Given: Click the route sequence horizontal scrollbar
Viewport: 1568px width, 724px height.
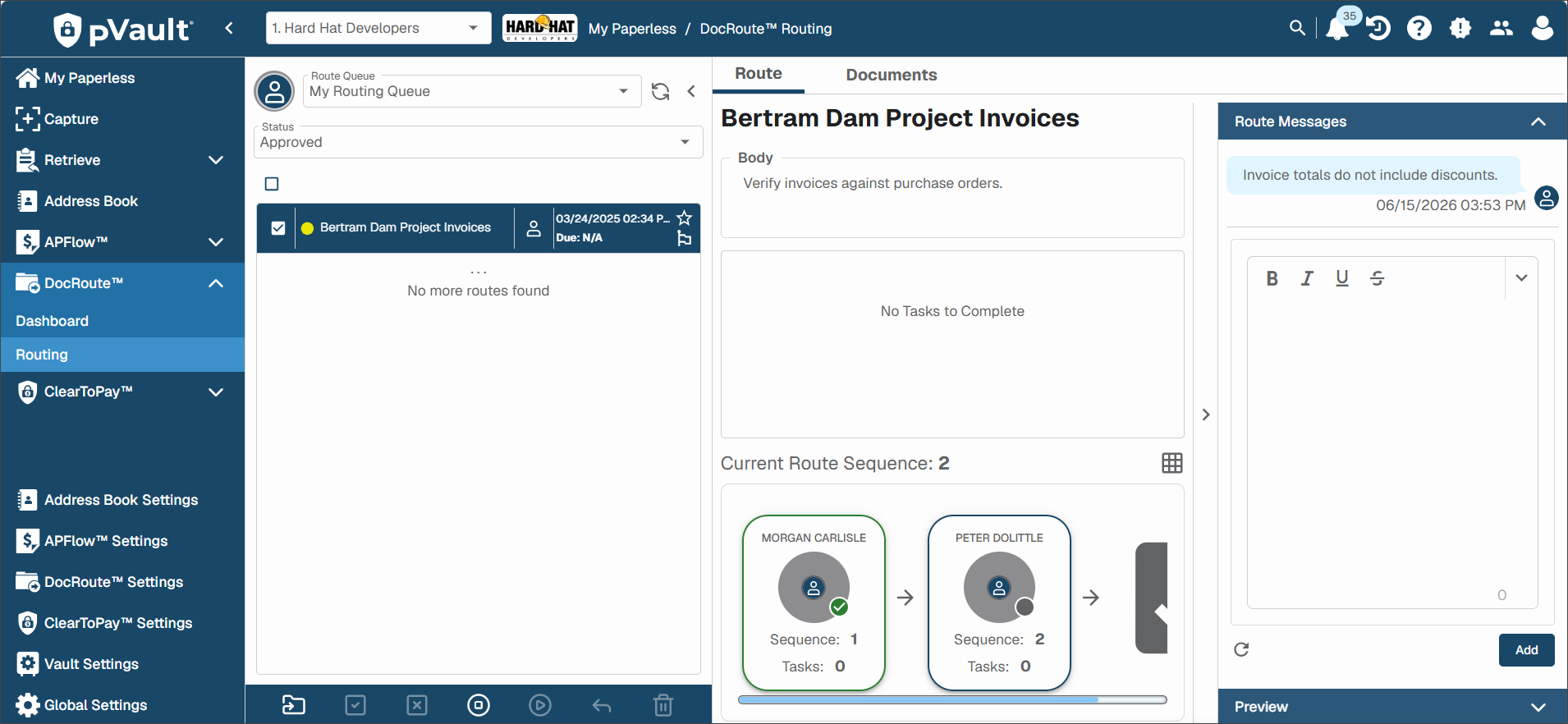Looking at the screenshot, I should click(x=952, y=700).
